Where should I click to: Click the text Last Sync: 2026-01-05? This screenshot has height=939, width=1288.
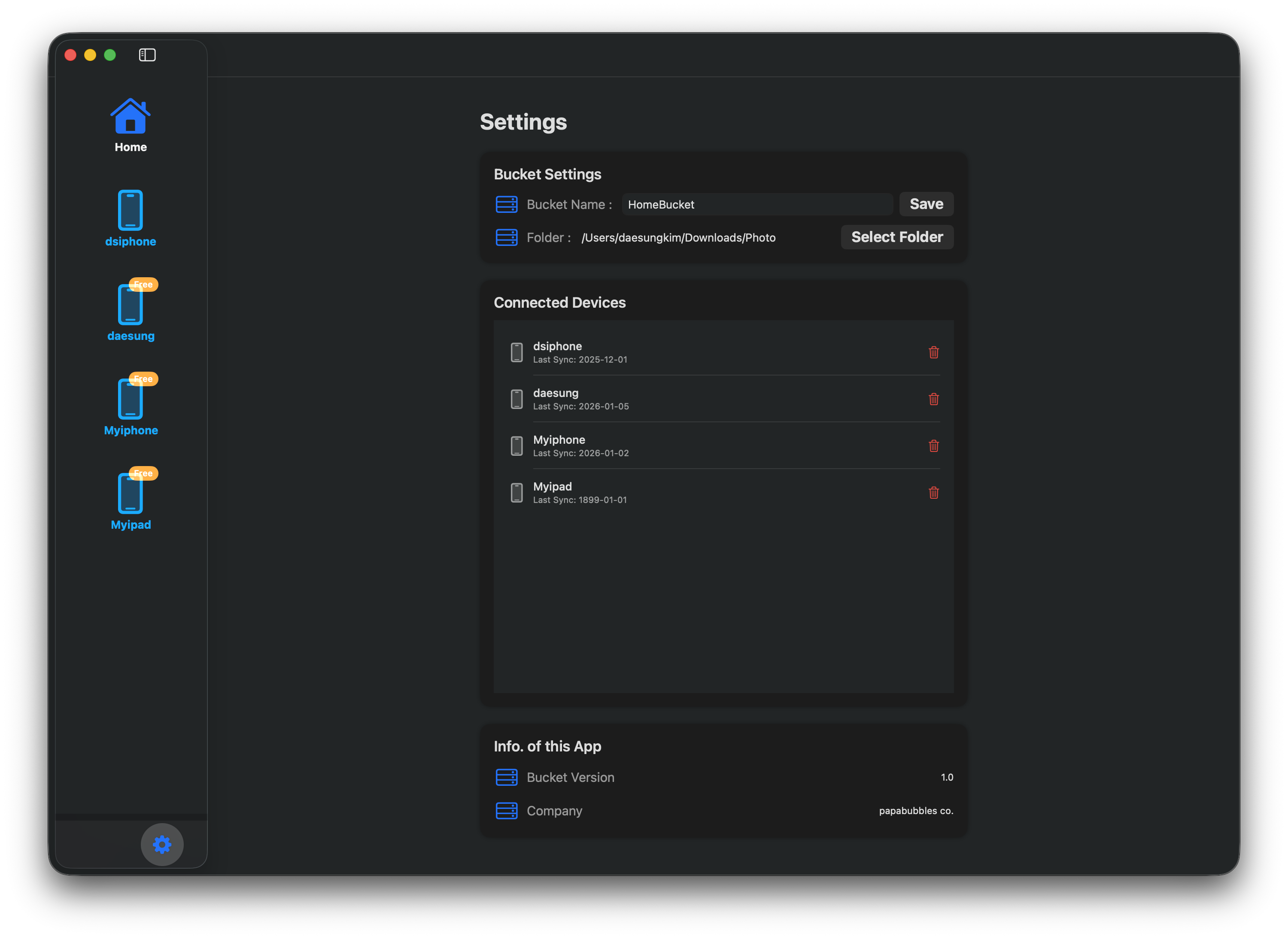coord(580,406)
